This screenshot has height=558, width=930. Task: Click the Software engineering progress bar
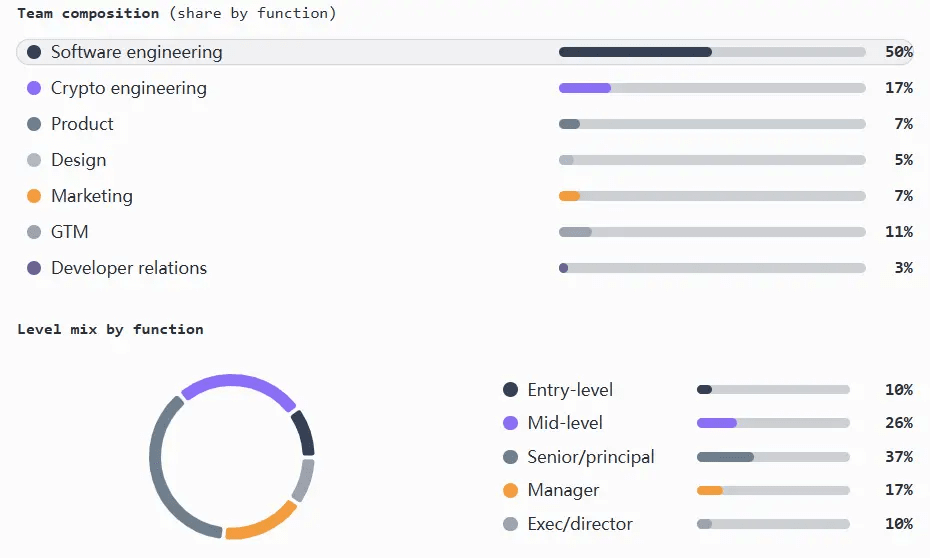click(x=712, y=52)
